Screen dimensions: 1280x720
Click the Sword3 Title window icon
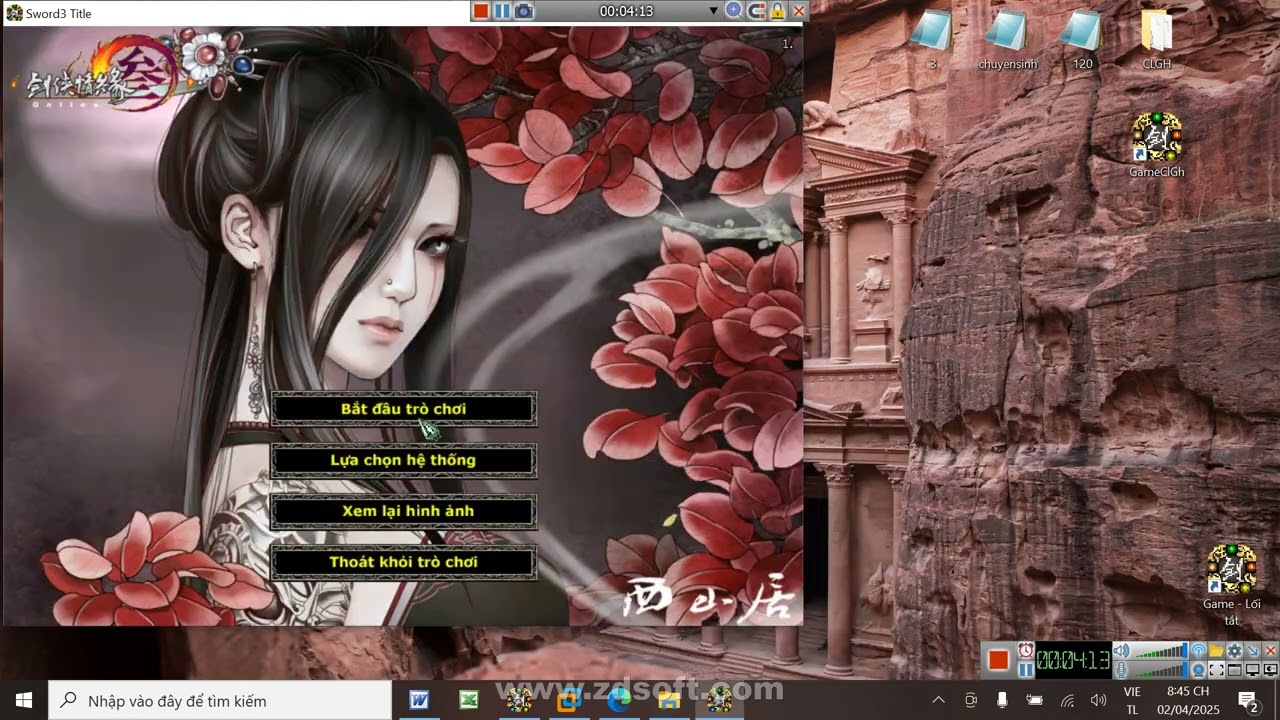click(14, 13)
